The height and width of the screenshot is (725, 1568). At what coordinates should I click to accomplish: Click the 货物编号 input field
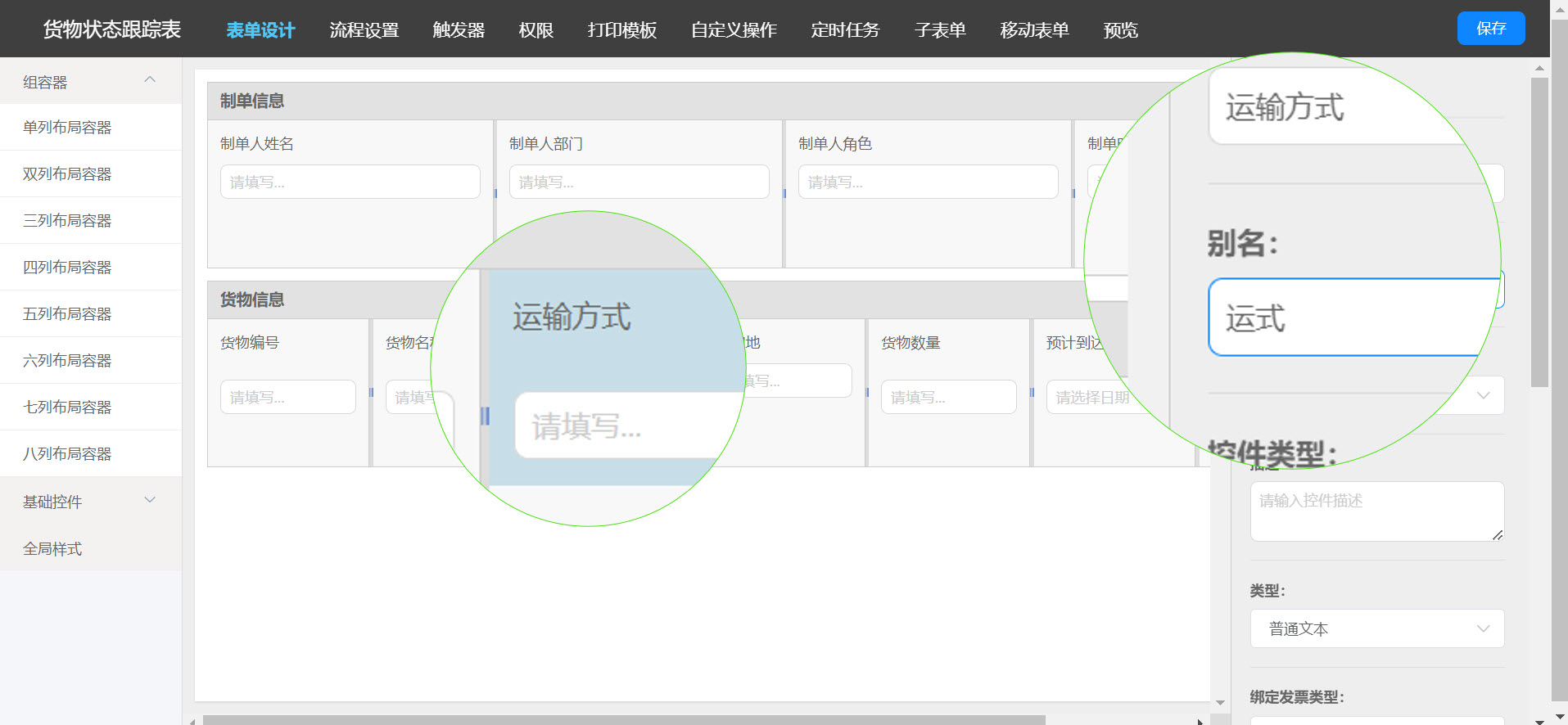(288, 397)
